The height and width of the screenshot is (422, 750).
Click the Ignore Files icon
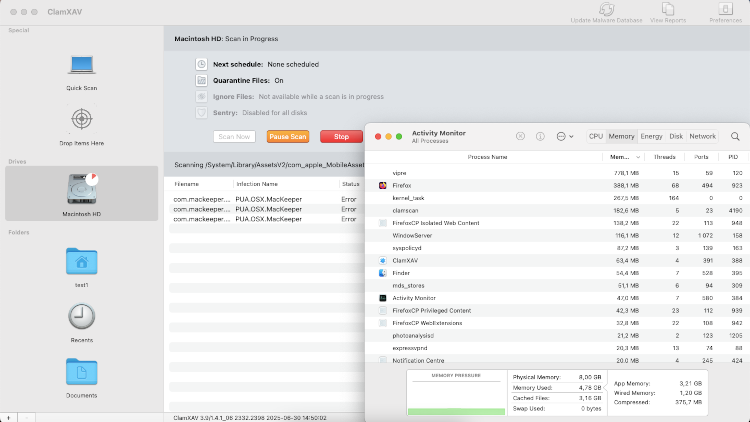coord(201,97)
